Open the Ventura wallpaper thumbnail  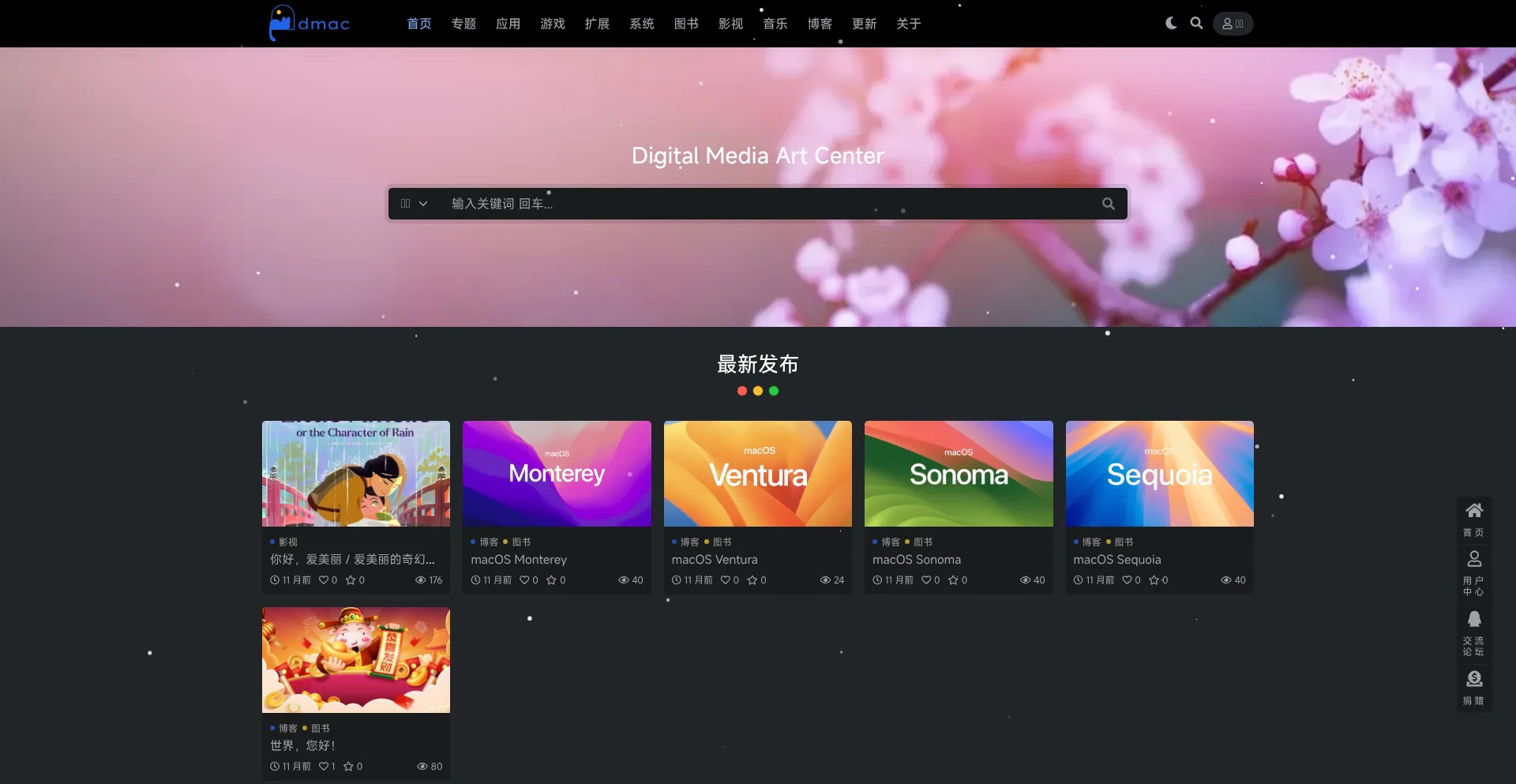(758, 474)
